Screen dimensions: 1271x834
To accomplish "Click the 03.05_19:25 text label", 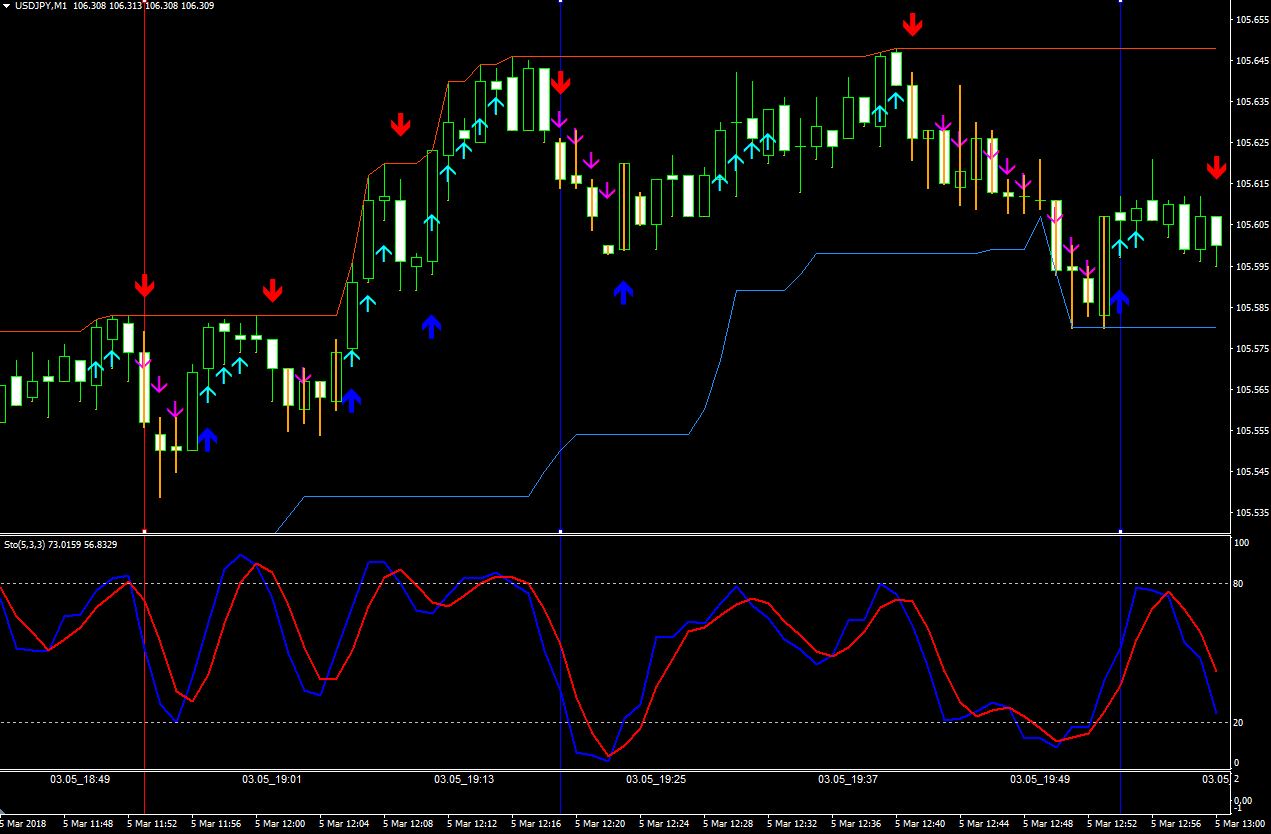I will click(x=656, y=778).
